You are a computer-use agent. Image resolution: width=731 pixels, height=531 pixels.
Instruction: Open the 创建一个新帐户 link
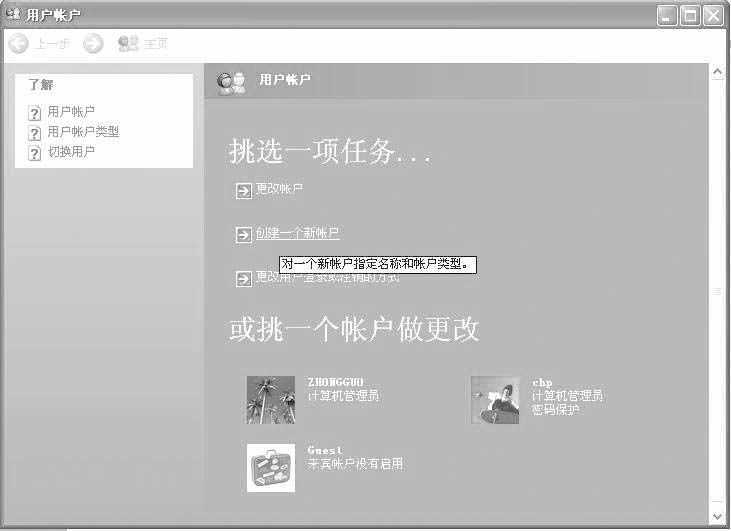coord(297,234)
